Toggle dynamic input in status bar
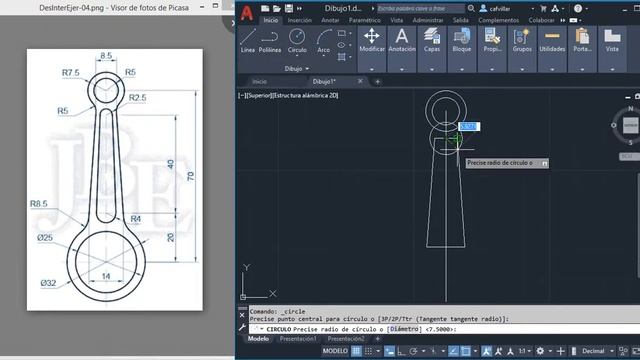Image resolution: width=640 pixels, height=360 pixels. (389, 351)
